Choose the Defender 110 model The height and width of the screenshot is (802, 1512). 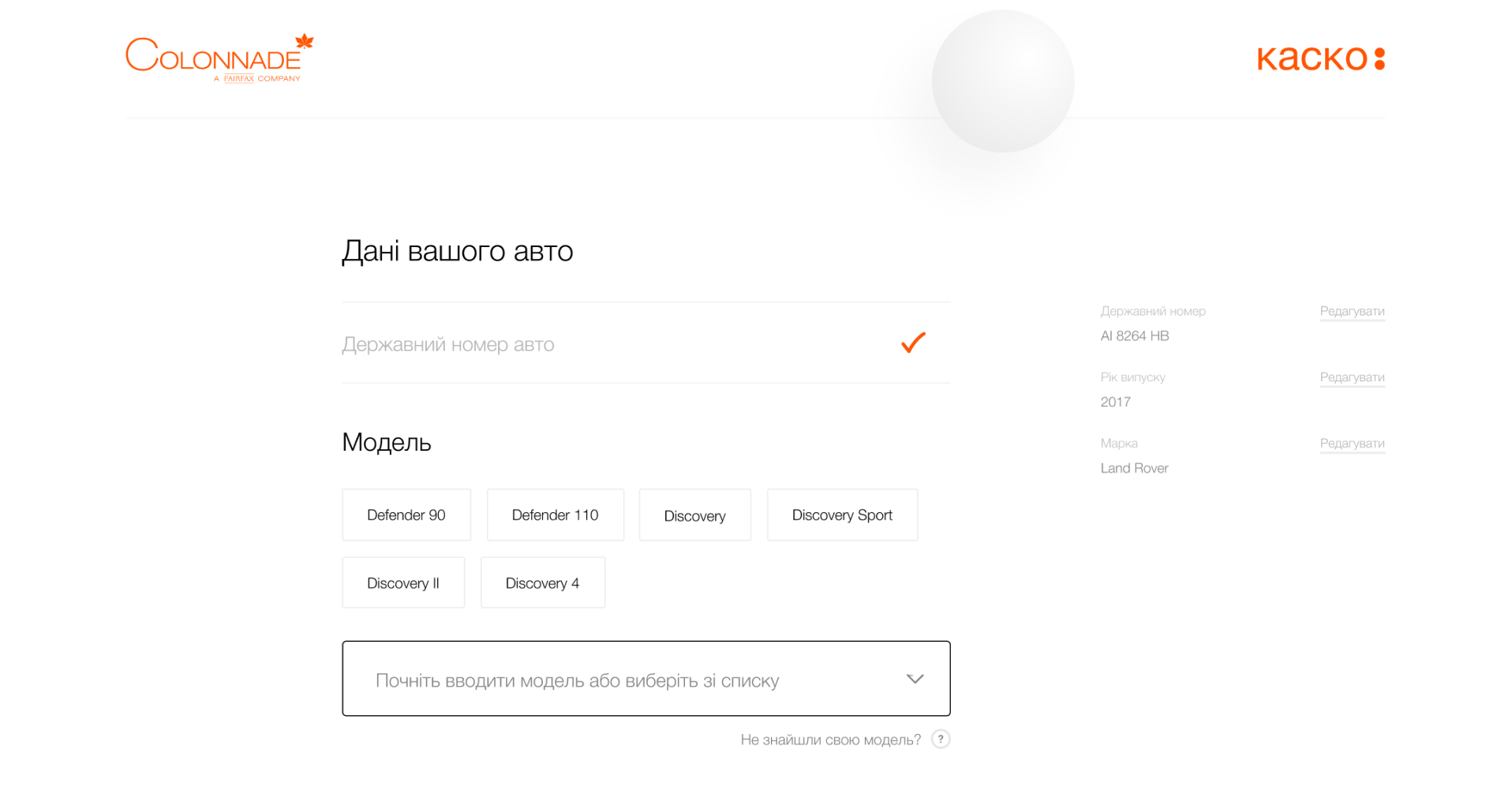click(555, 515)
